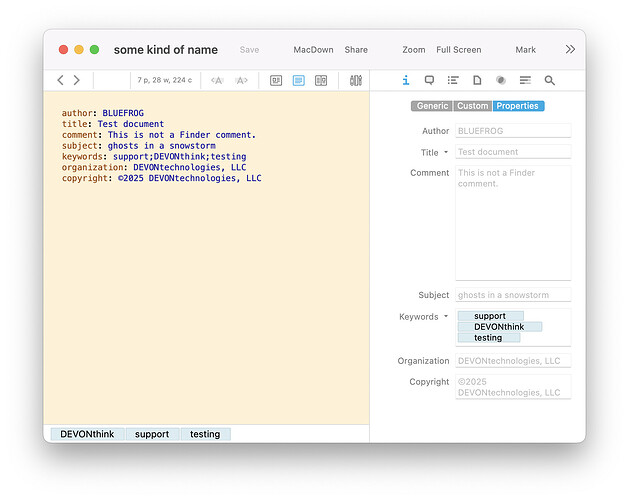Click the 'comment: This is not a Finder comment.' line
This screenshot has width=629, height=500.
[159, 135]
